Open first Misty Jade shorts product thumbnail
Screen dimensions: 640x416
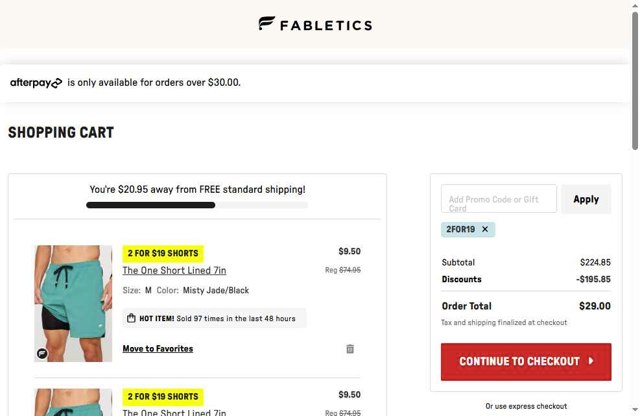click(73, 302)
